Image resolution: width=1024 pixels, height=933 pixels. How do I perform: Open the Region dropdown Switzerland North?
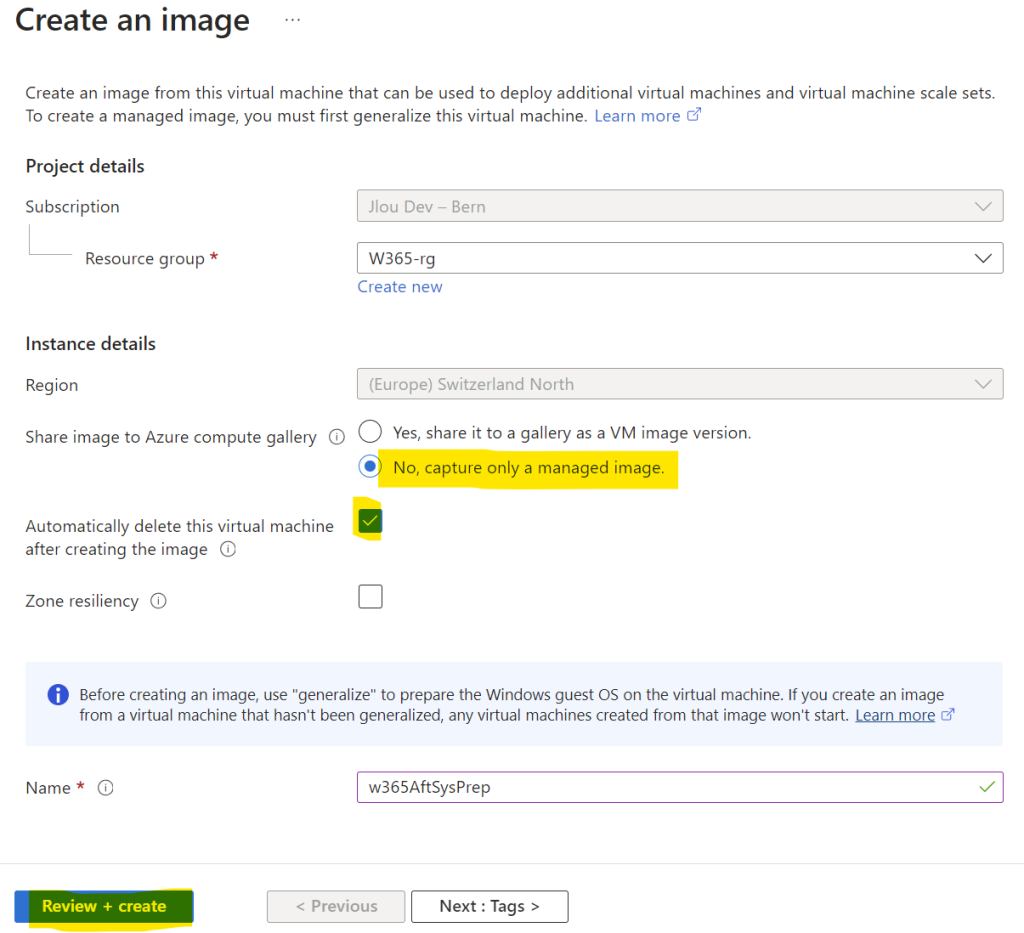point(680,384)
